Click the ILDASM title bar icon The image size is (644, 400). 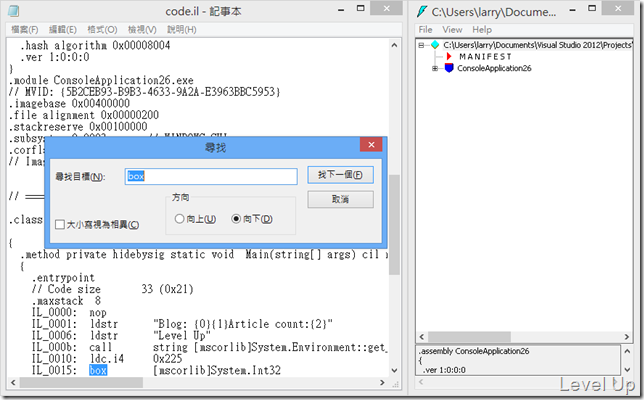click(422, 11)
